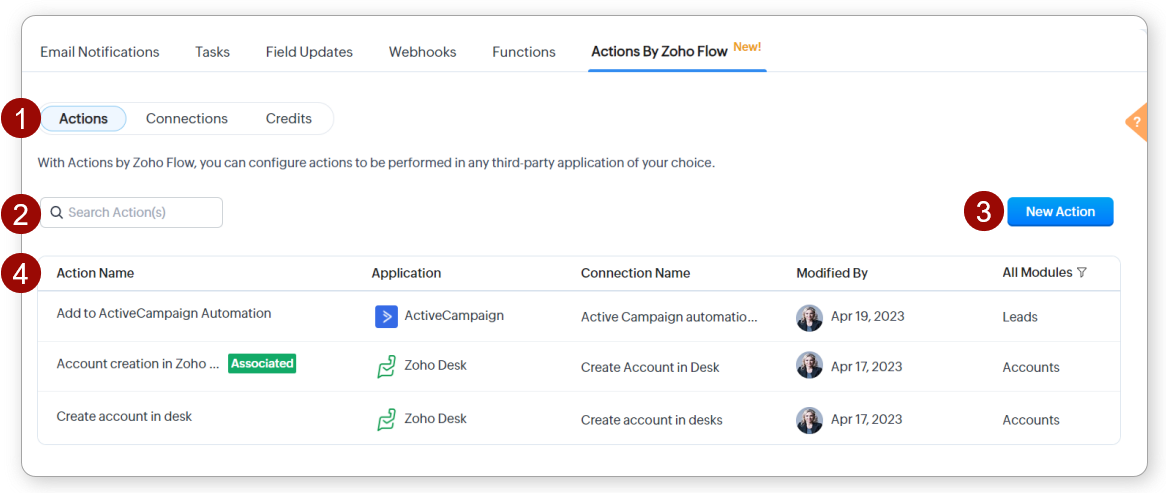Image resolution: width=1166 pixels, height=493 pixels.
Task: Focus the Search Action(s) field
Action: pyautogui.click(x=140, y=213)
